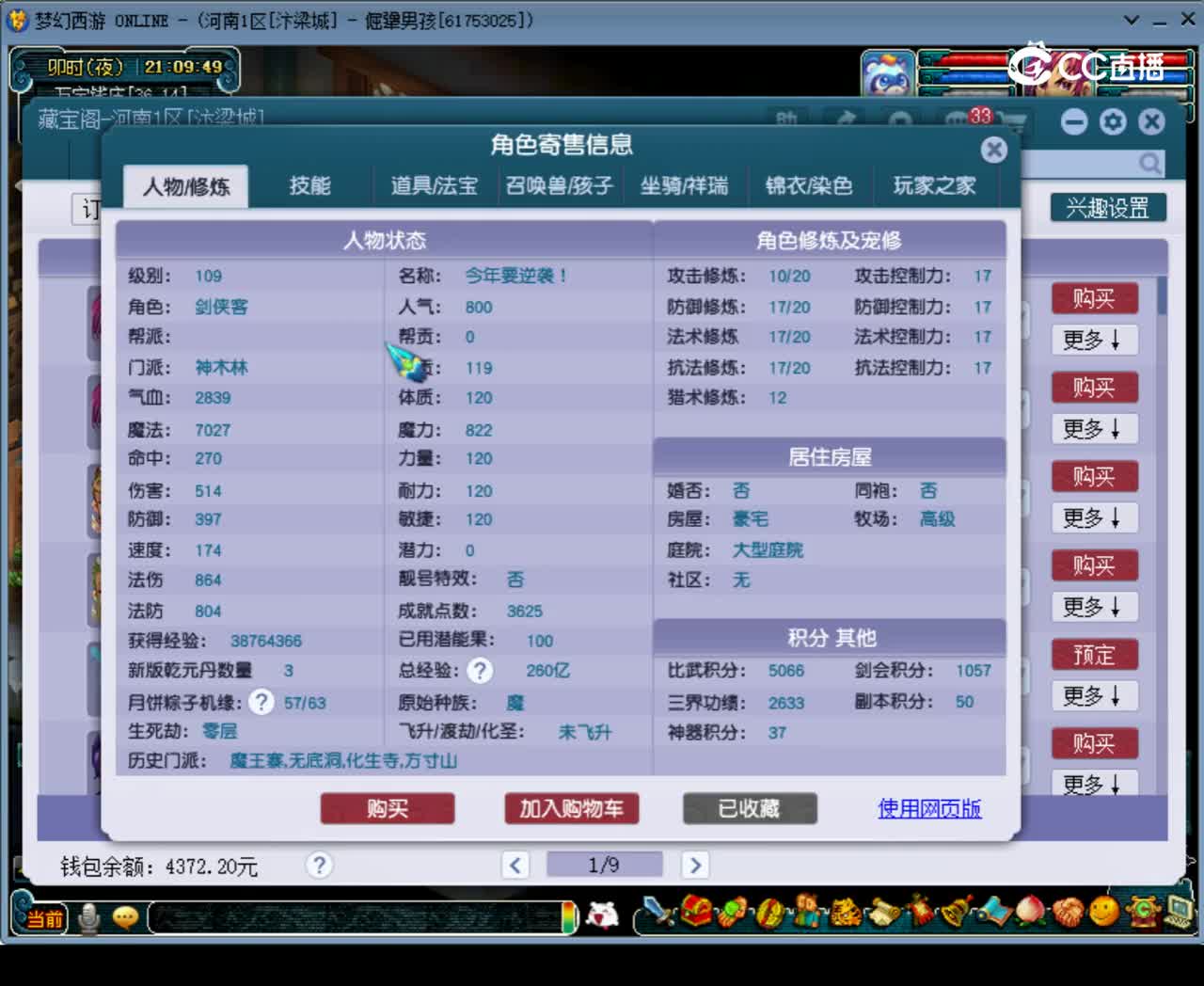Minimize the 藏宝阁 window with minus icon

click(1074, 121)
